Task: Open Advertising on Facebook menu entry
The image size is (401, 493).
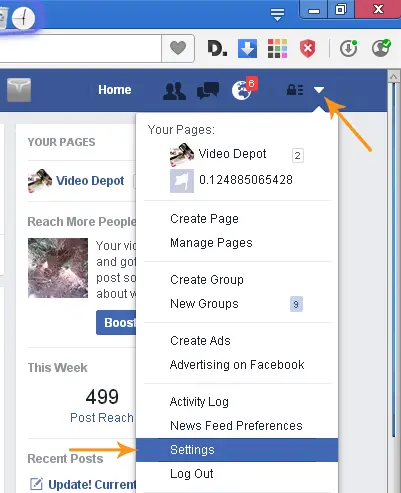Action: click(x=237, y=365)
